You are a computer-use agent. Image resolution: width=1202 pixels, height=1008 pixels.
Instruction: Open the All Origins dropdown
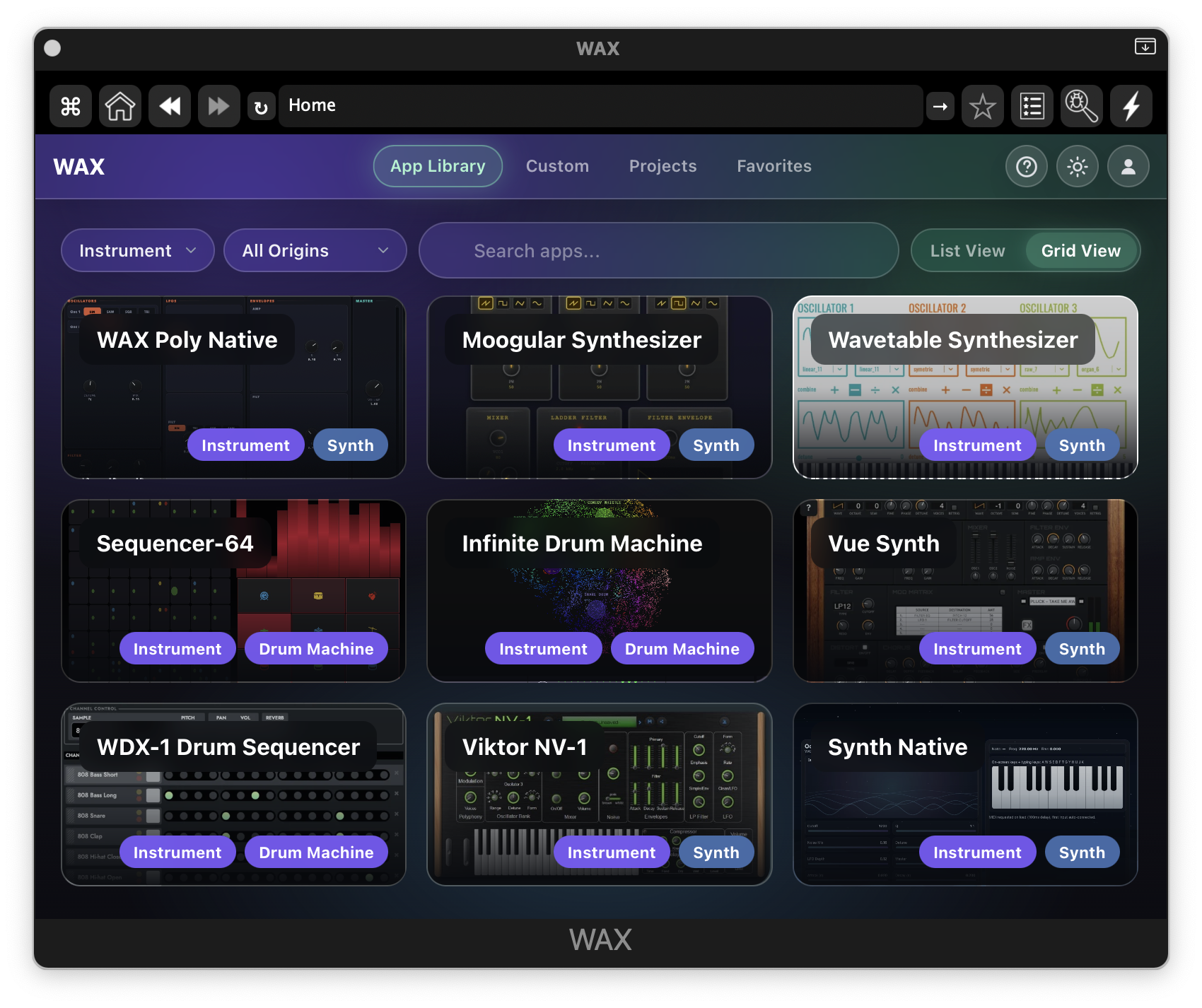click(315, 251)
